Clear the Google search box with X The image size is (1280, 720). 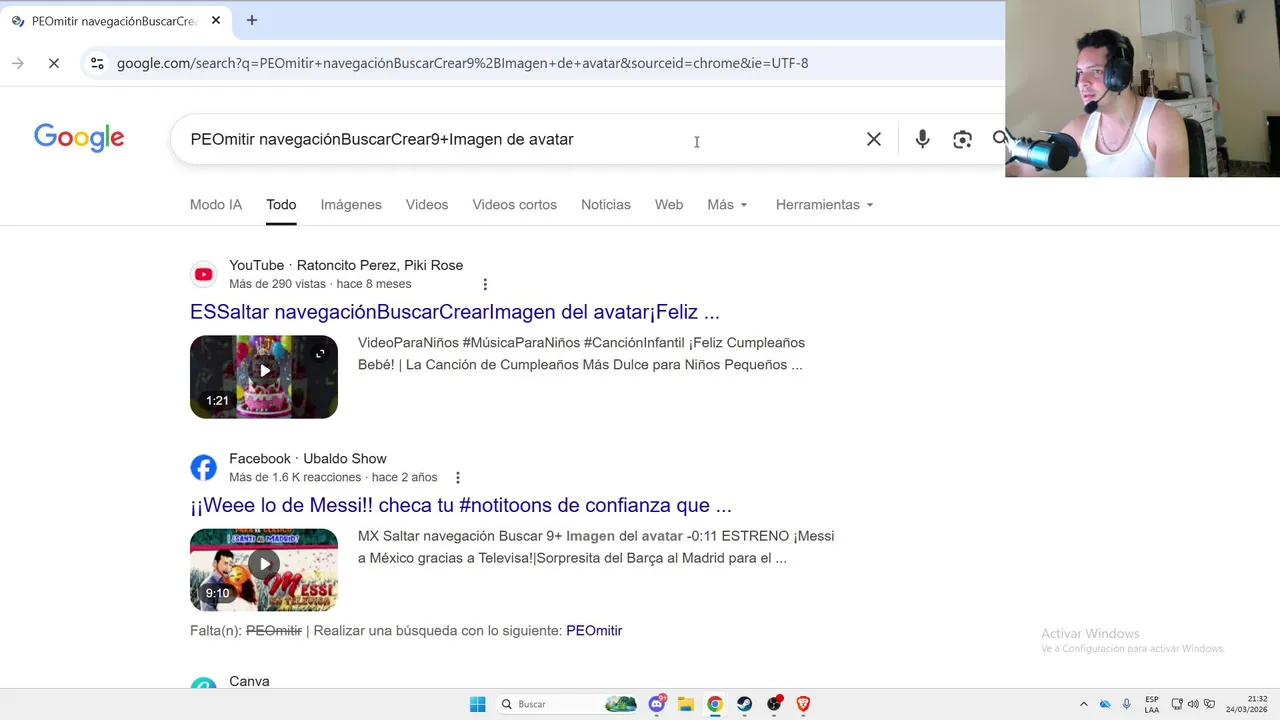[x=874, y=139]
